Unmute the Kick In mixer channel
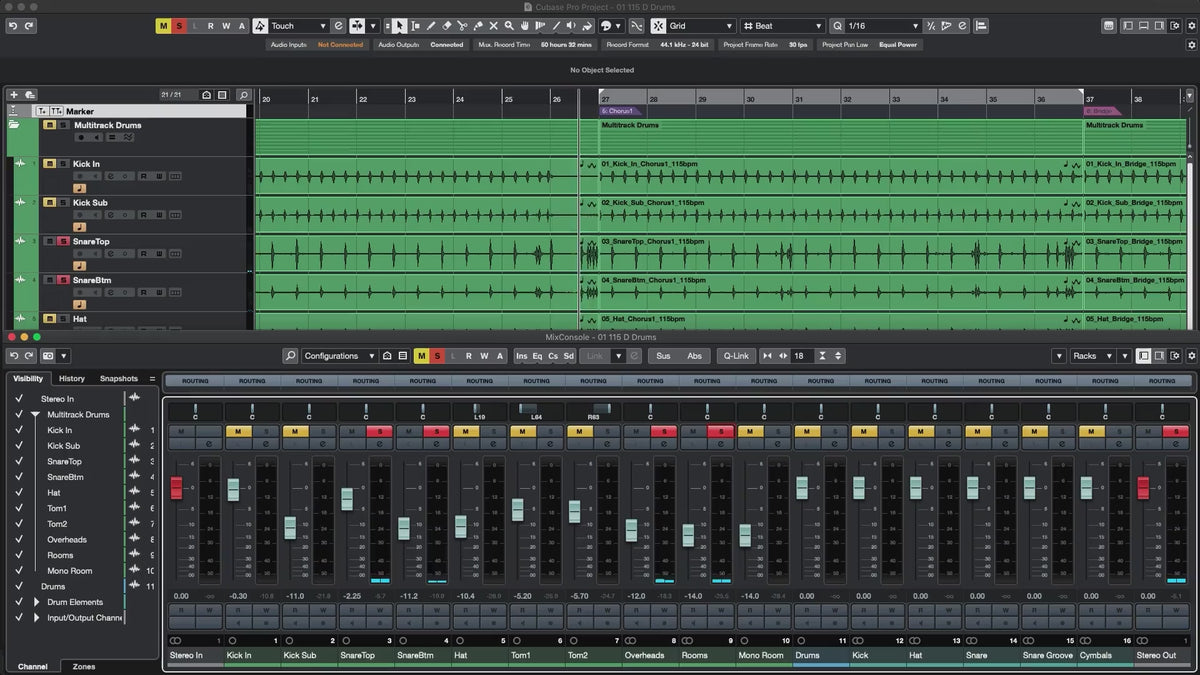The image size is (1200, 675). click(238, 431)
